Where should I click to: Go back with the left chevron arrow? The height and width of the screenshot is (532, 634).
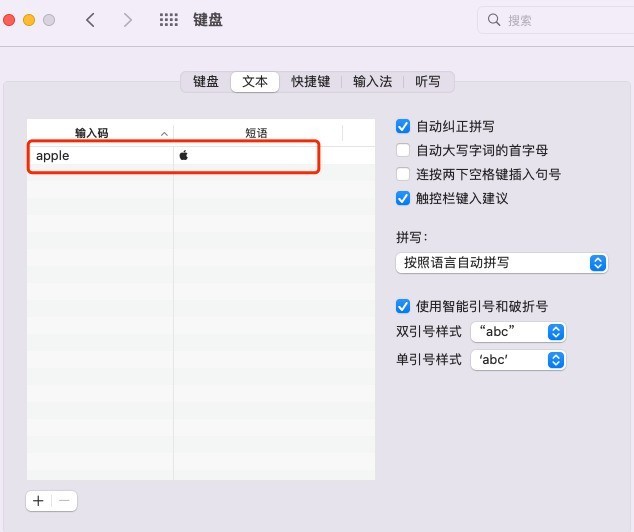[91, 20]
